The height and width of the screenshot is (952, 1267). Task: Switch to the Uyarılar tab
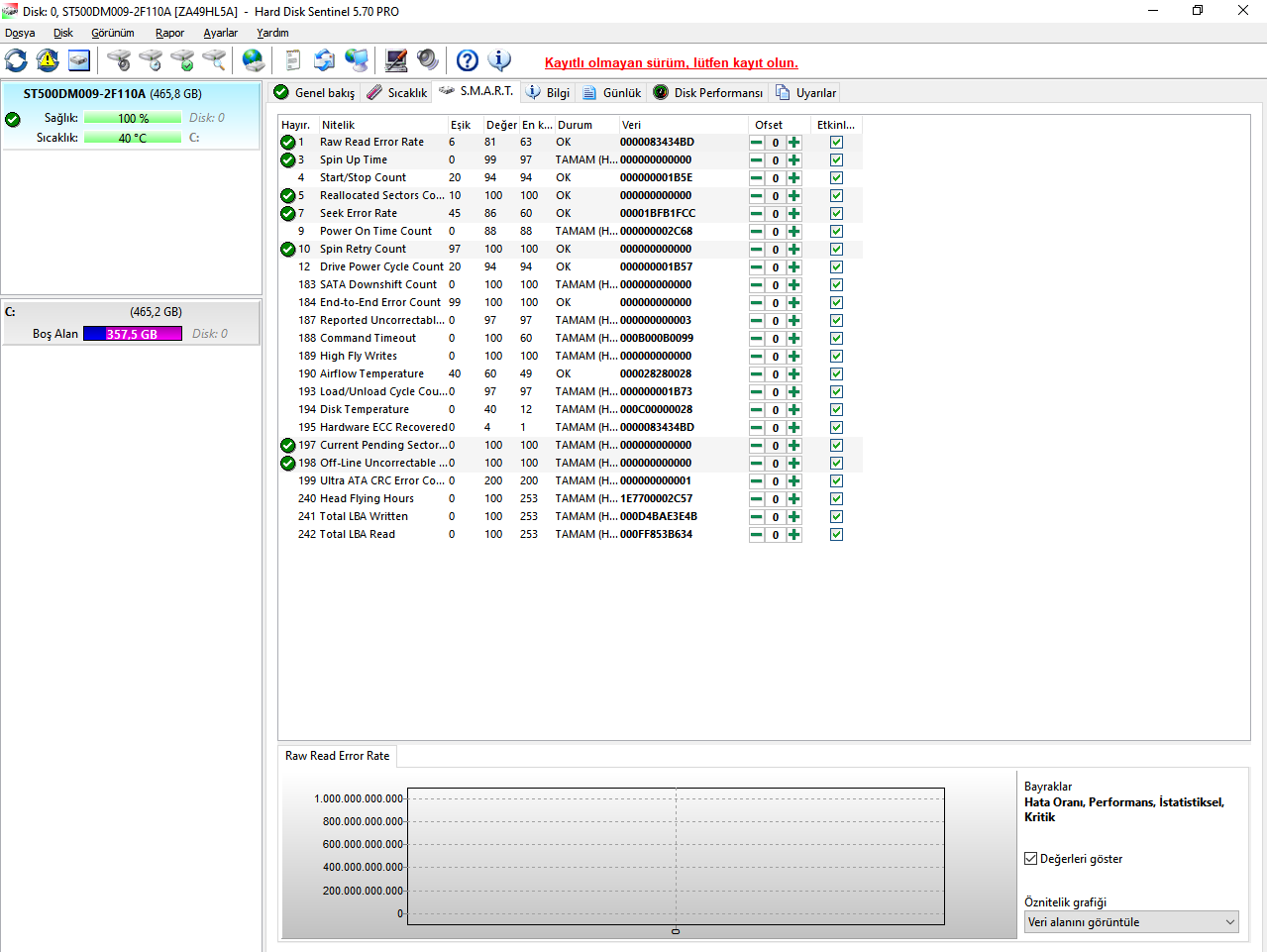pos(805,92)
